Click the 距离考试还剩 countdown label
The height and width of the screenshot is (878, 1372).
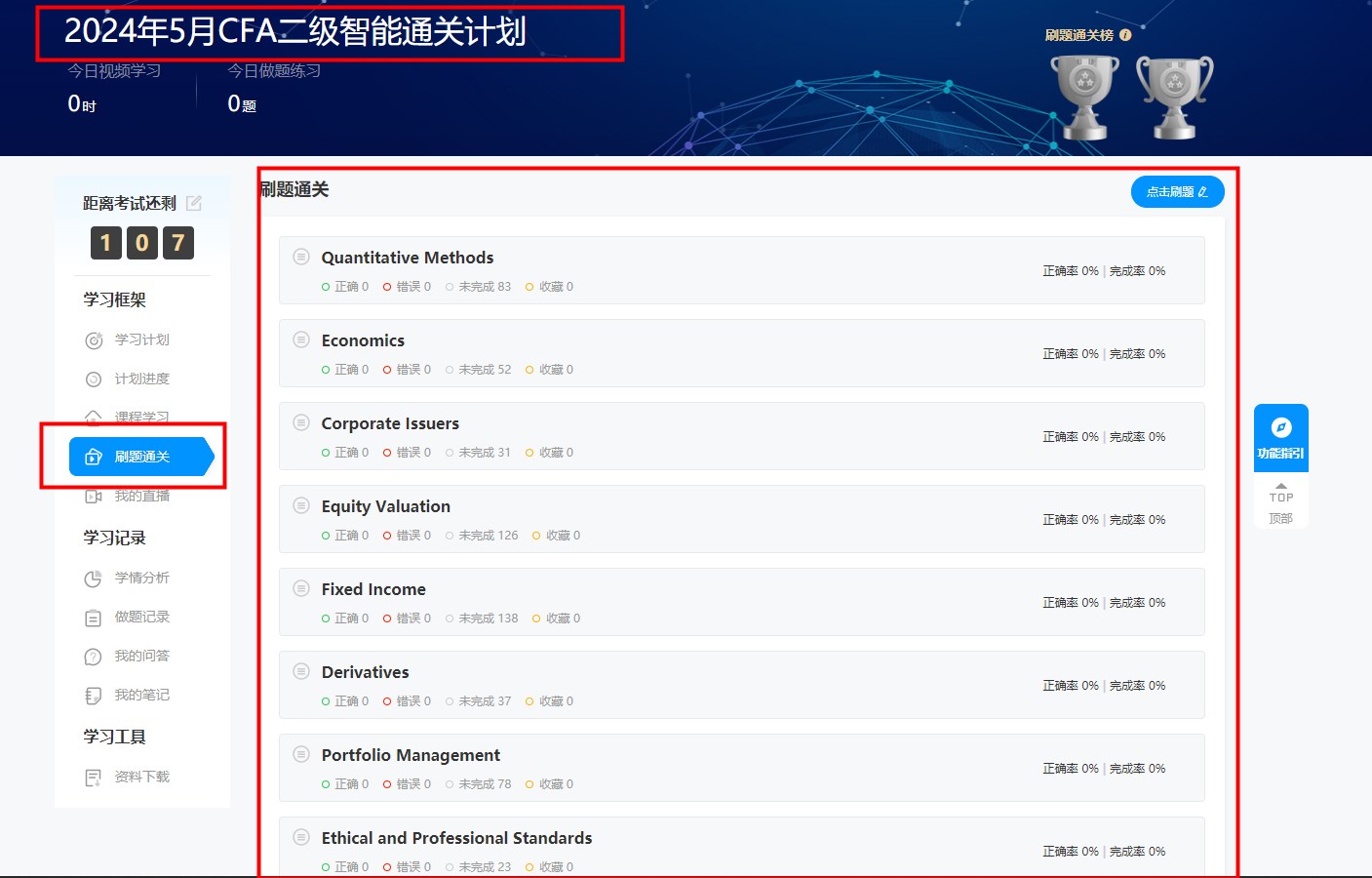point(130,203)
